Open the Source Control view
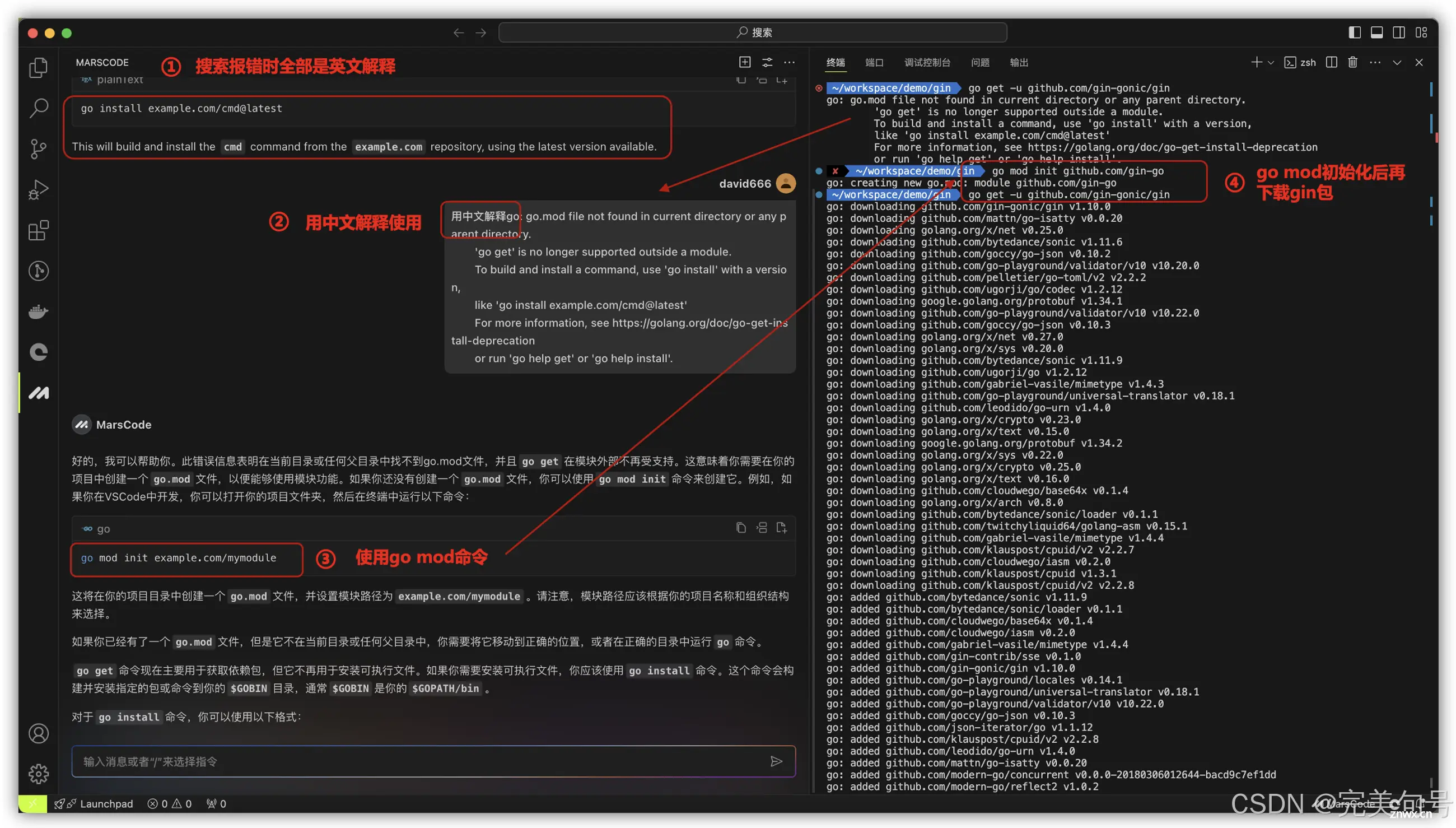This screenshot has width=1456, height=828. pyautogui.click(x=38, y=149)
